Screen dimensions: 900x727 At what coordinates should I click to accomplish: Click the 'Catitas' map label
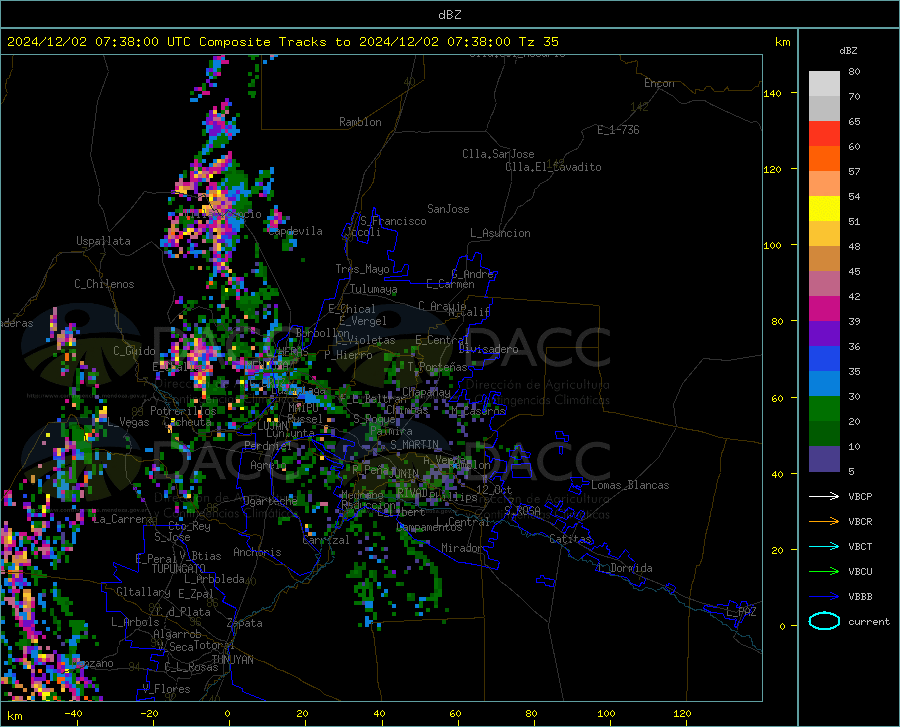click(570, 539)
